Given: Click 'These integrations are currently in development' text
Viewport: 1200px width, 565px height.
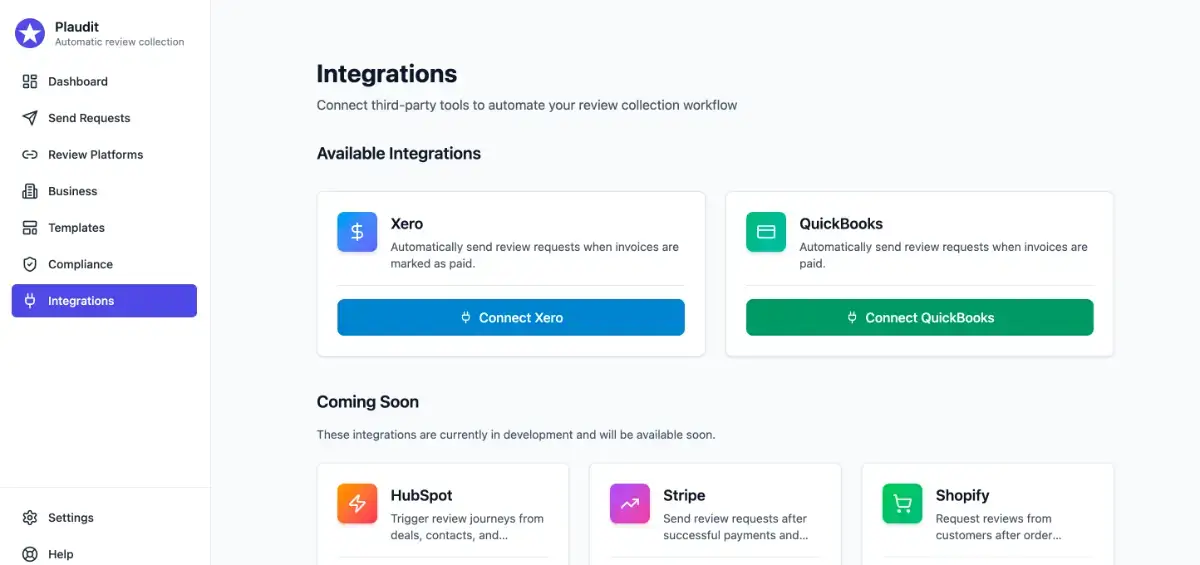Looking at the screenshot, I should 516,435.
